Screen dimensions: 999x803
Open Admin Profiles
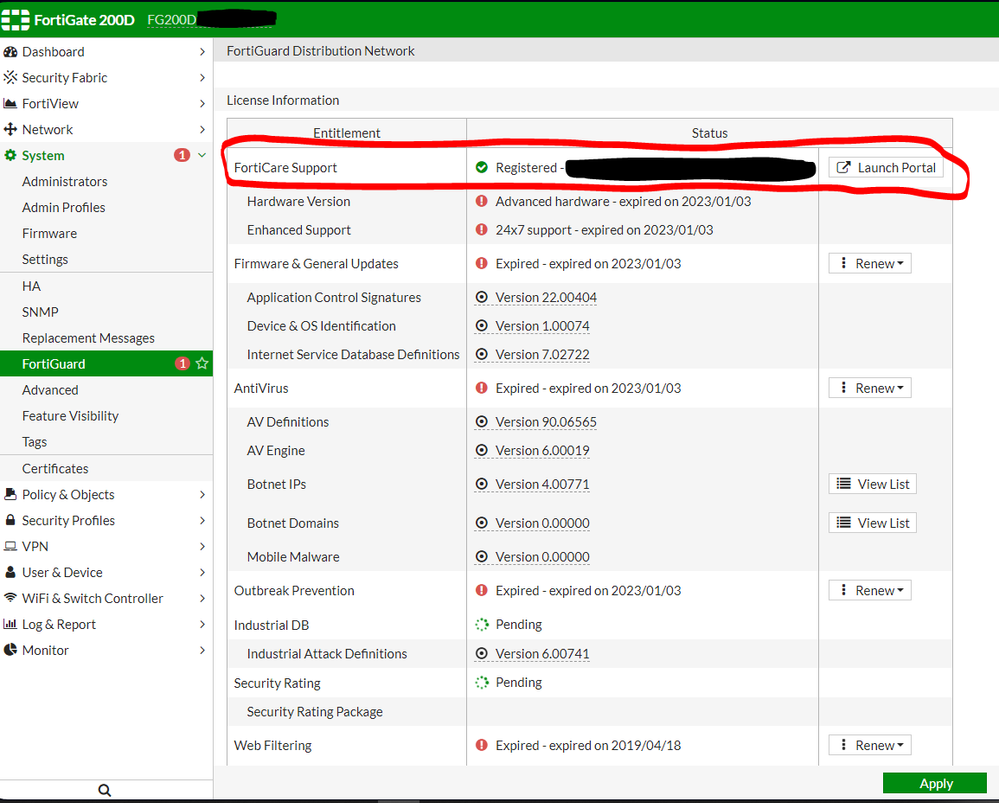tap(106, 207)
